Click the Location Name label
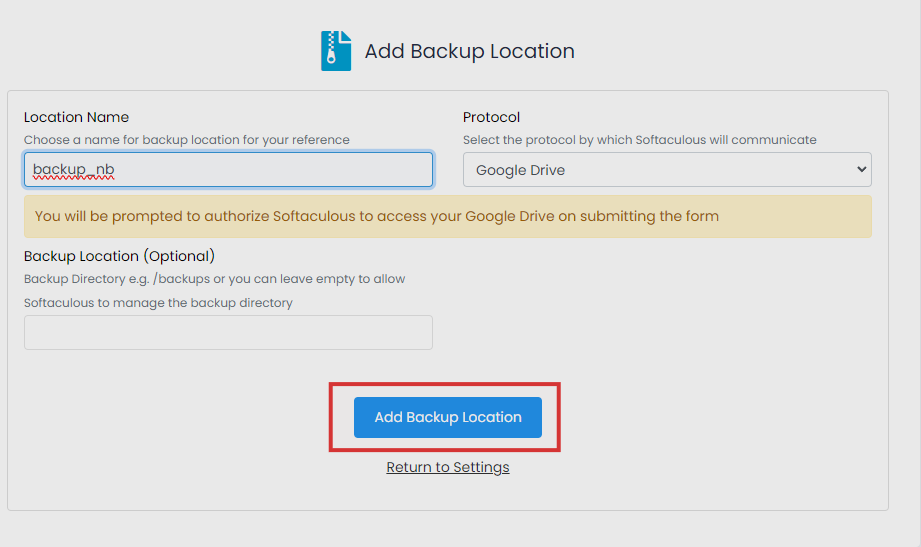This screenshot has width=921, height=547. [76, 117]
